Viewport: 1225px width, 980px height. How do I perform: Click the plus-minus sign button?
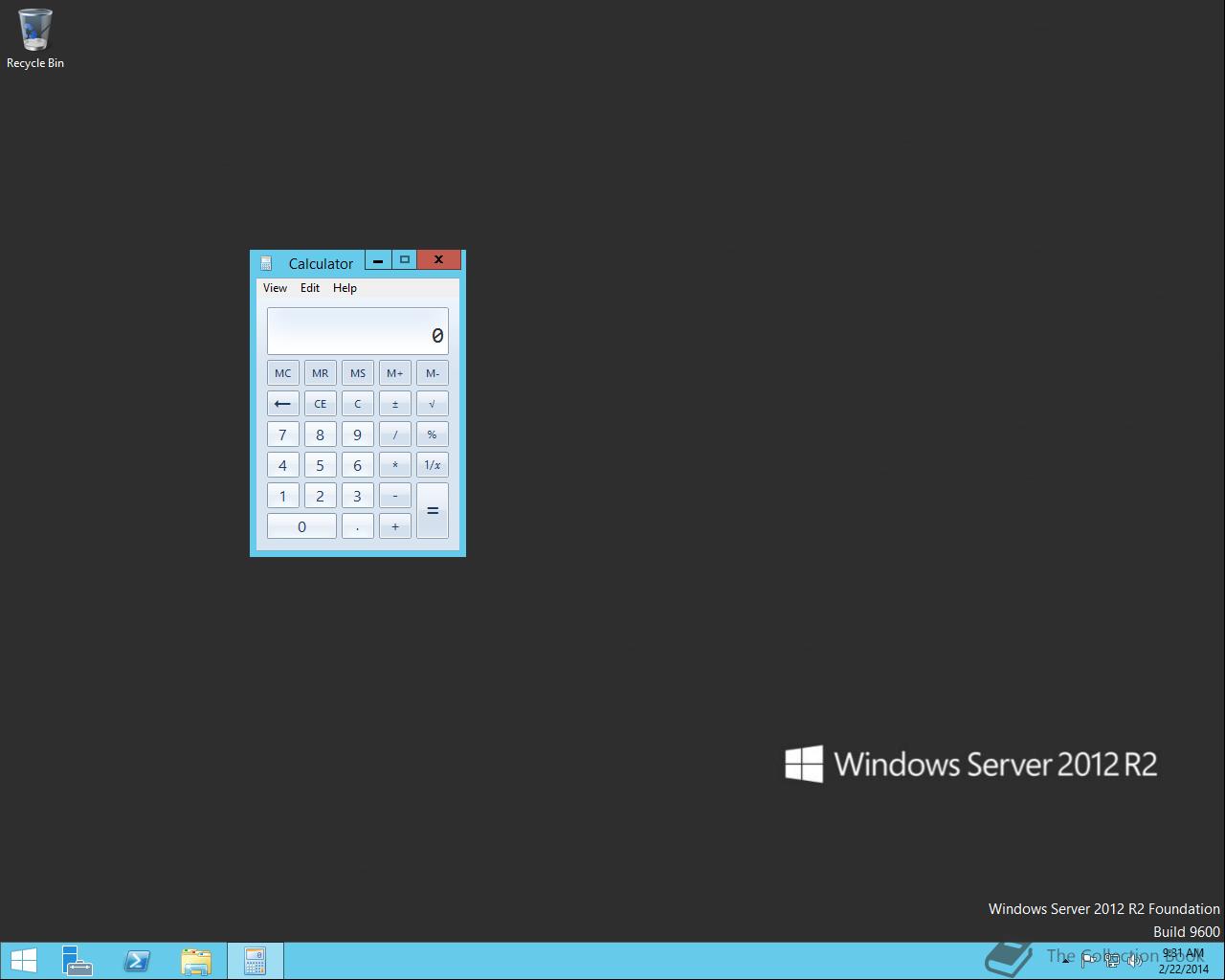pos(394,404)
